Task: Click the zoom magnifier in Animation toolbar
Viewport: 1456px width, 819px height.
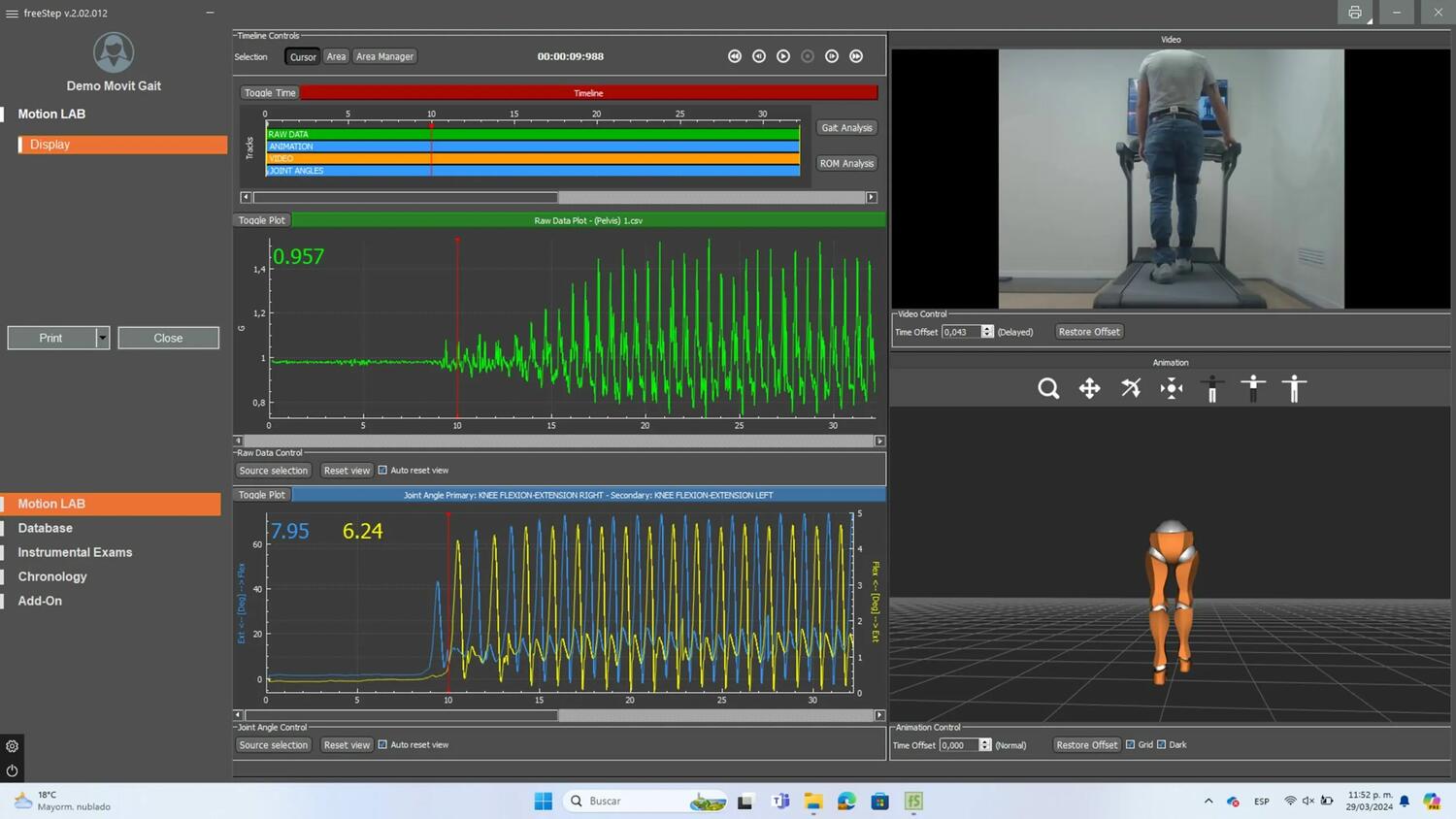Action: coord(1048,389)
